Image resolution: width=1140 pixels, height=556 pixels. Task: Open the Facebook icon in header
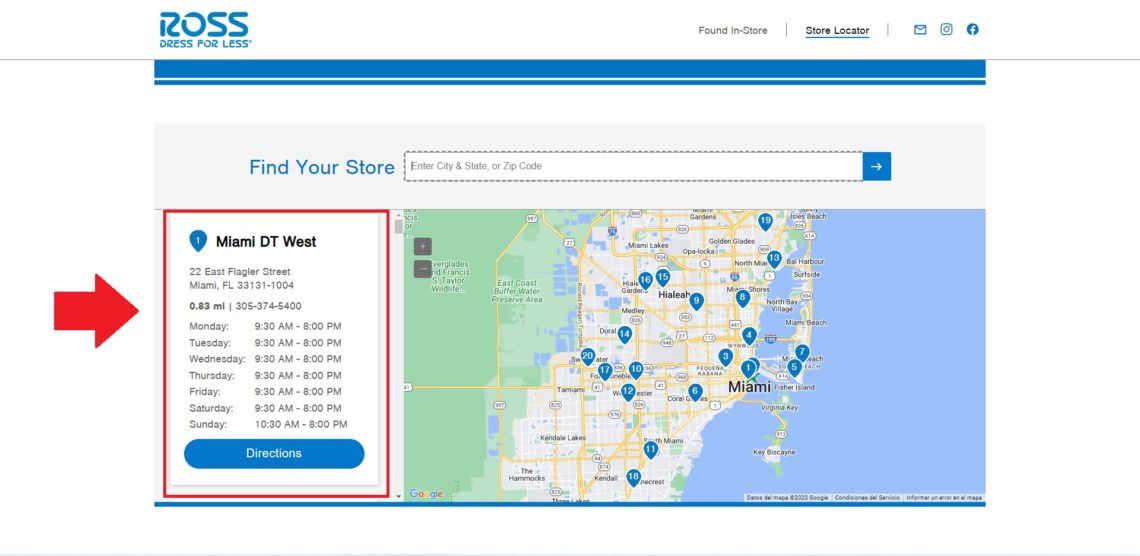(x=972, y=30)
